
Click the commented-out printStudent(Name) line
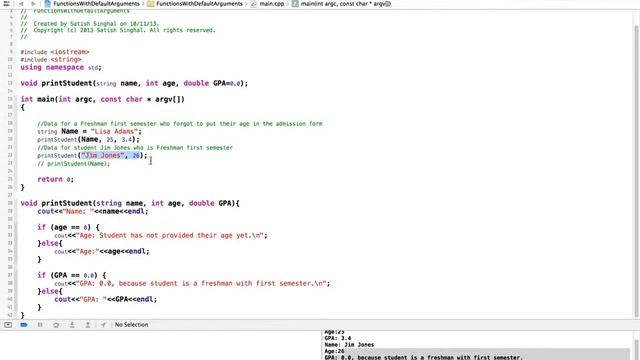(x=73, y=164)
